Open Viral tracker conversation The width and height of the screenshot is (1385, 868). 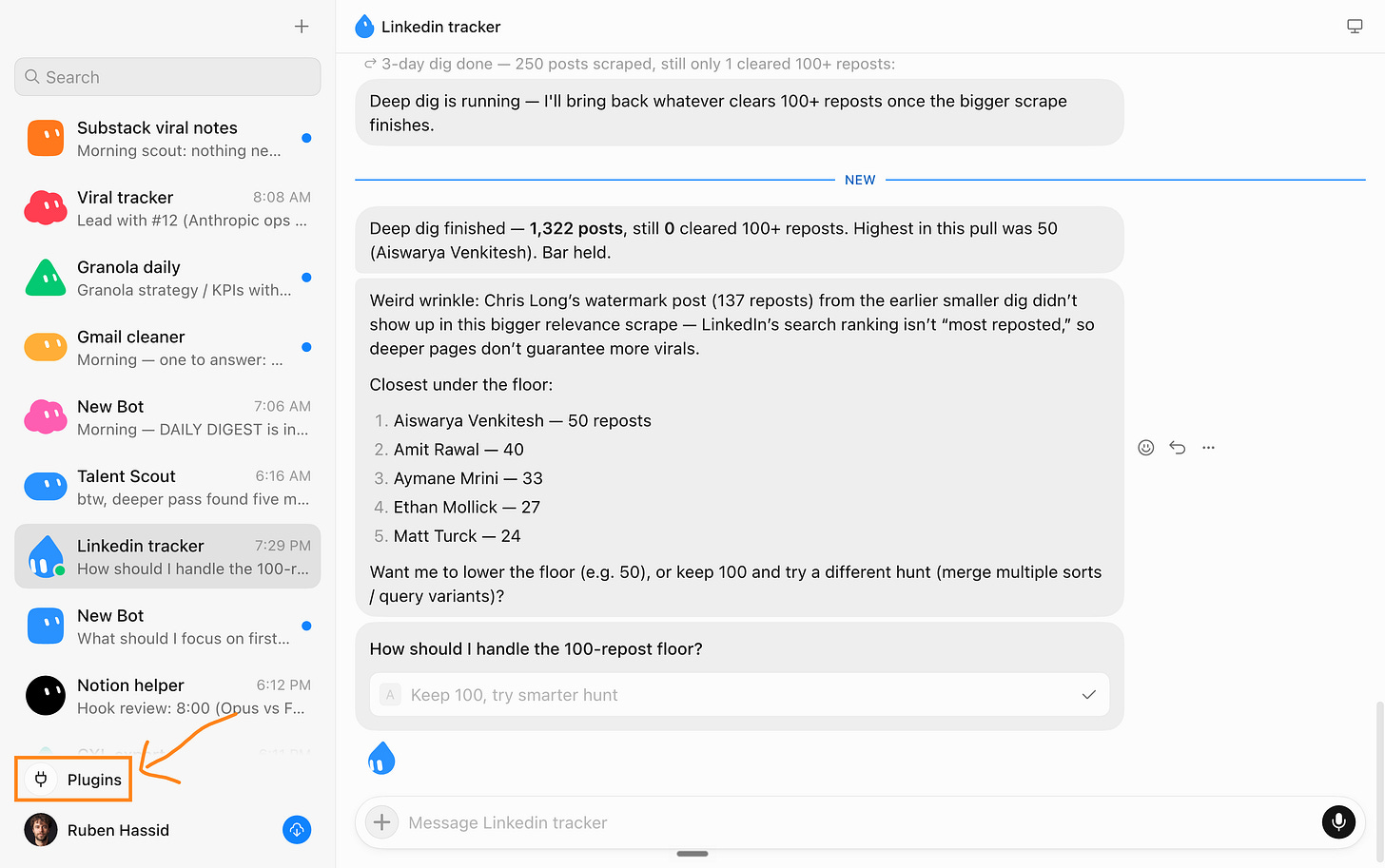point(167,208)
